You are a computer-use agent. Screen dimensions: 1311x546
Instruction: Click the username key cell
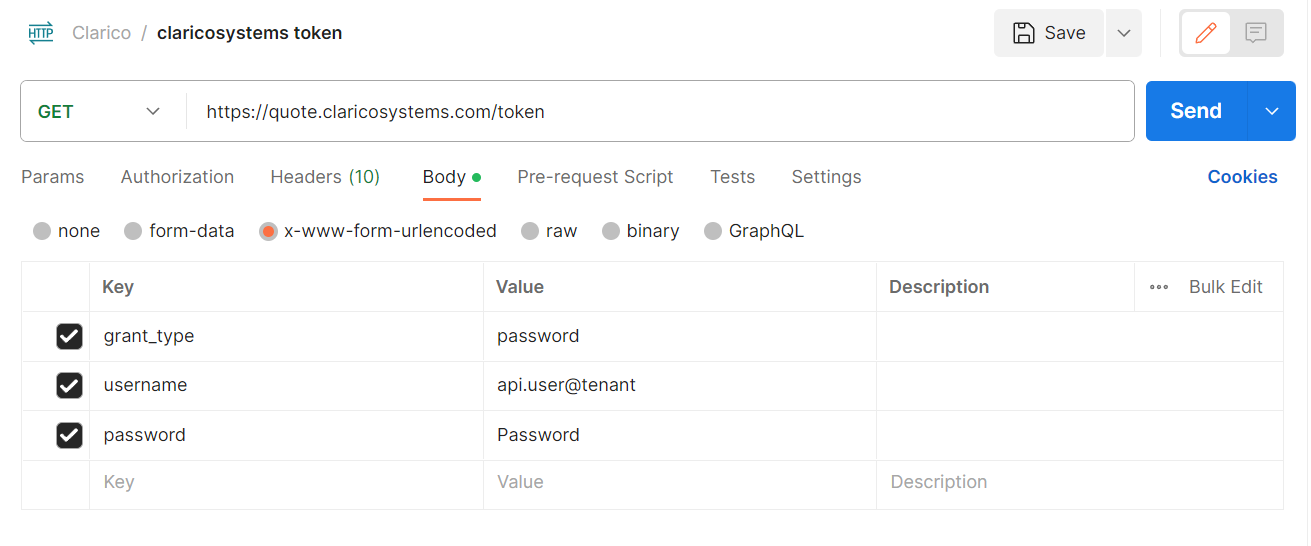tap(286, 385)
